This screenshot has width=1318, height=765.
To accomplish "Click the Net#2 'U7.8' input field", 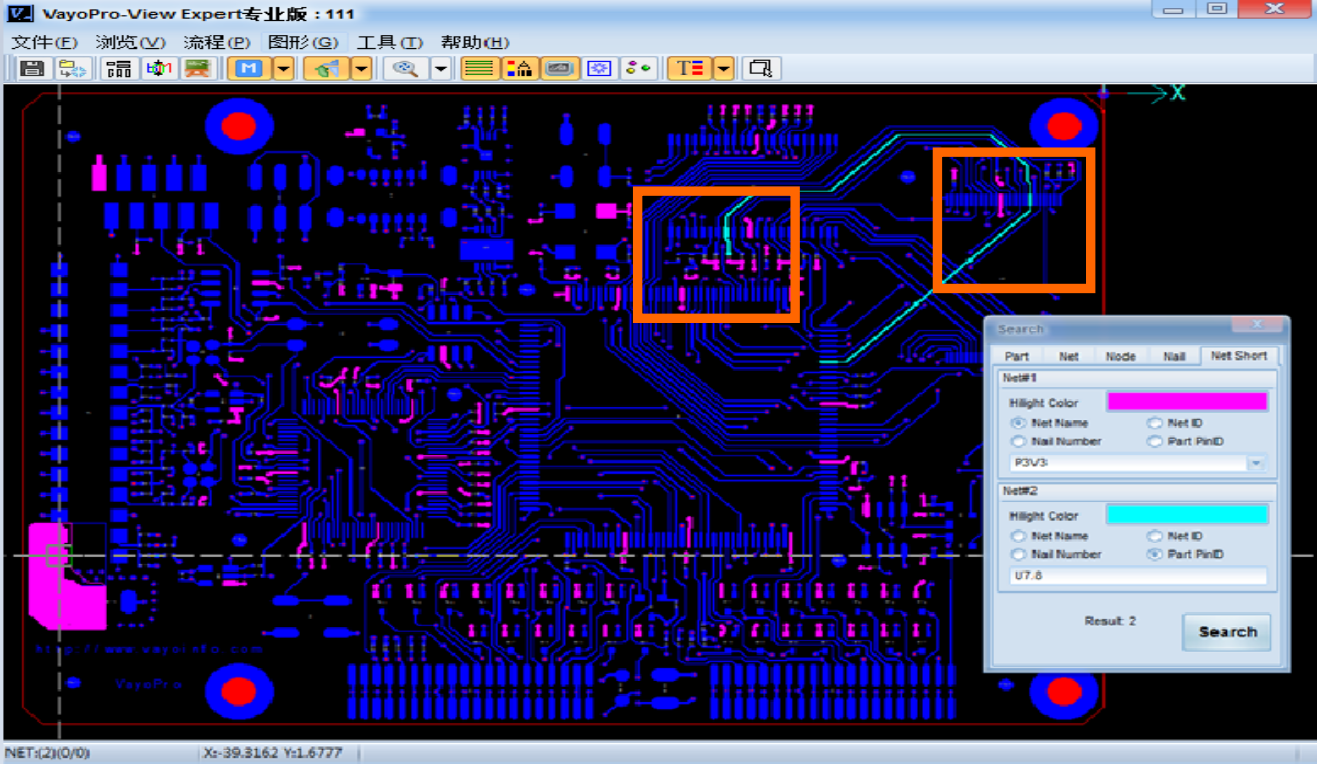I will point(1137,576).
